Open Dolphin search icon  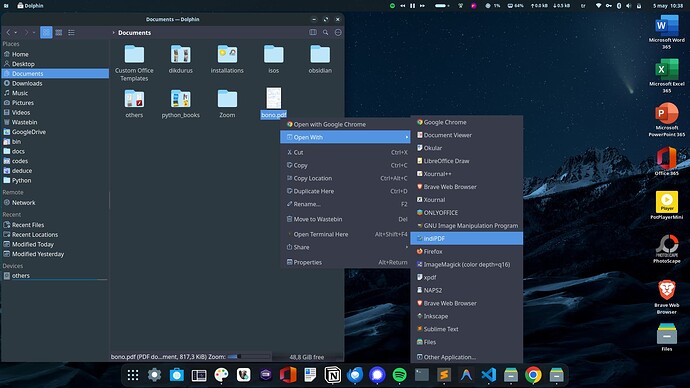(x=326, y=33)
